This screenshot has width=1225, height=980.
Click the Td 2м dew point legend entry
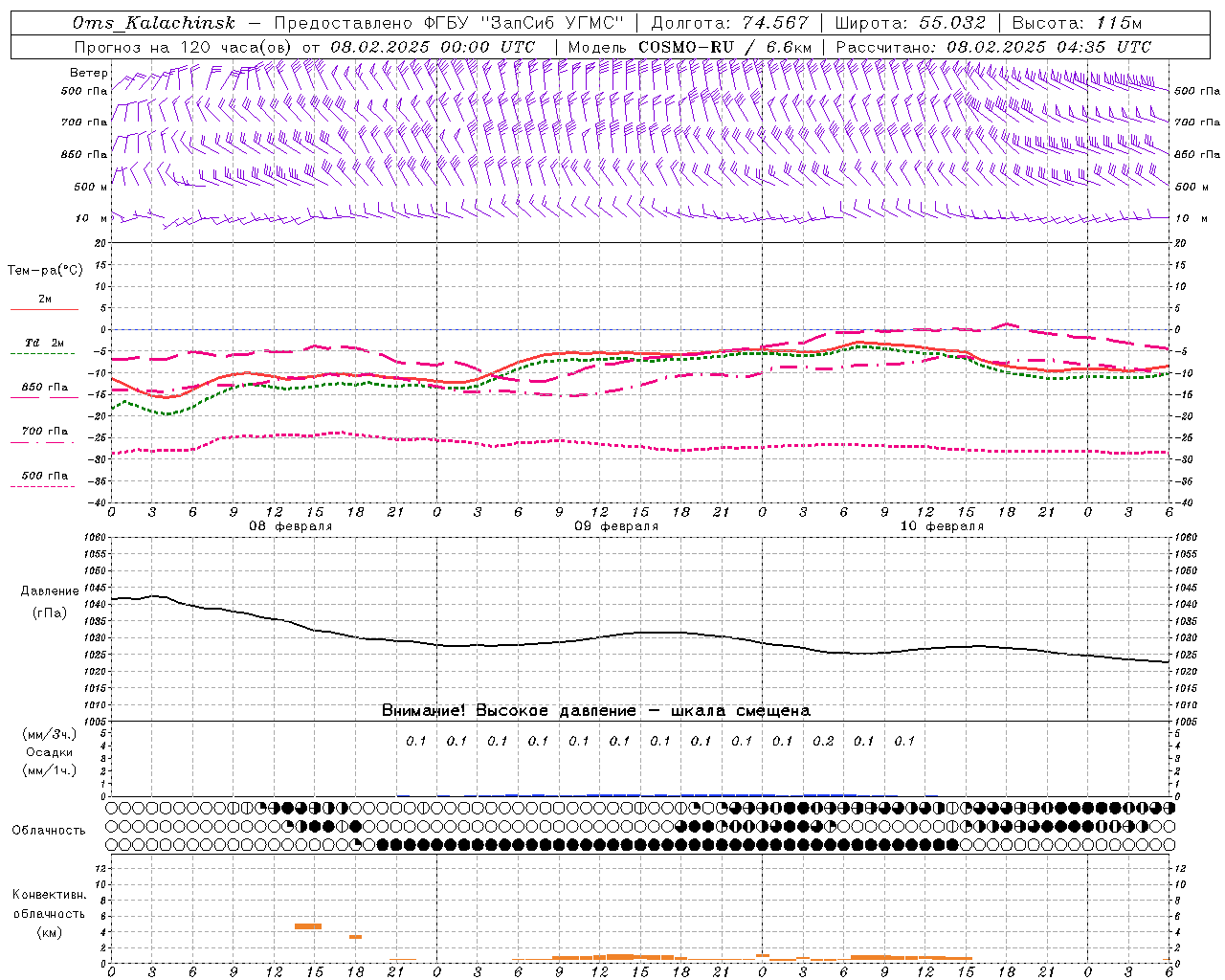click(x=45, y=343)
